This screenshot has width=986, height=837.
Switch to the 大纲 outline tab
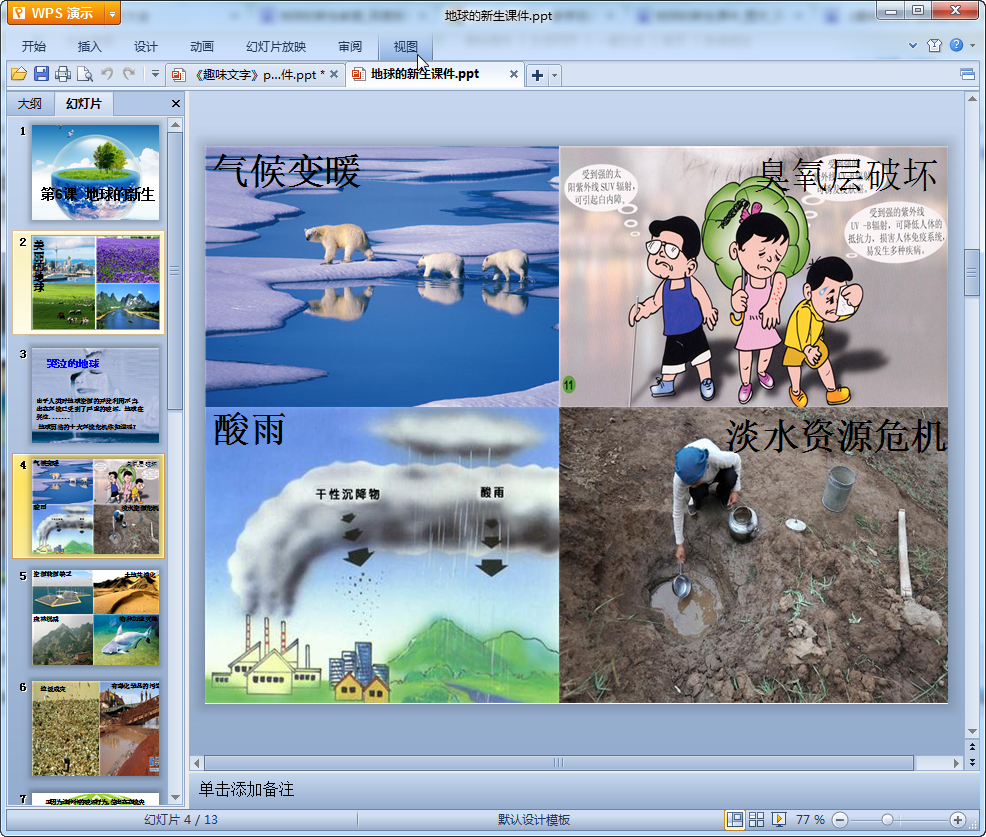[x=30, y=103]
